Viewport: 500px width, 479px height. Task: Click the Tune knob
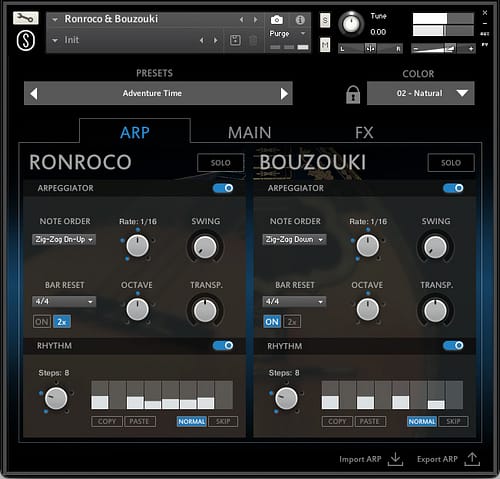351,24
